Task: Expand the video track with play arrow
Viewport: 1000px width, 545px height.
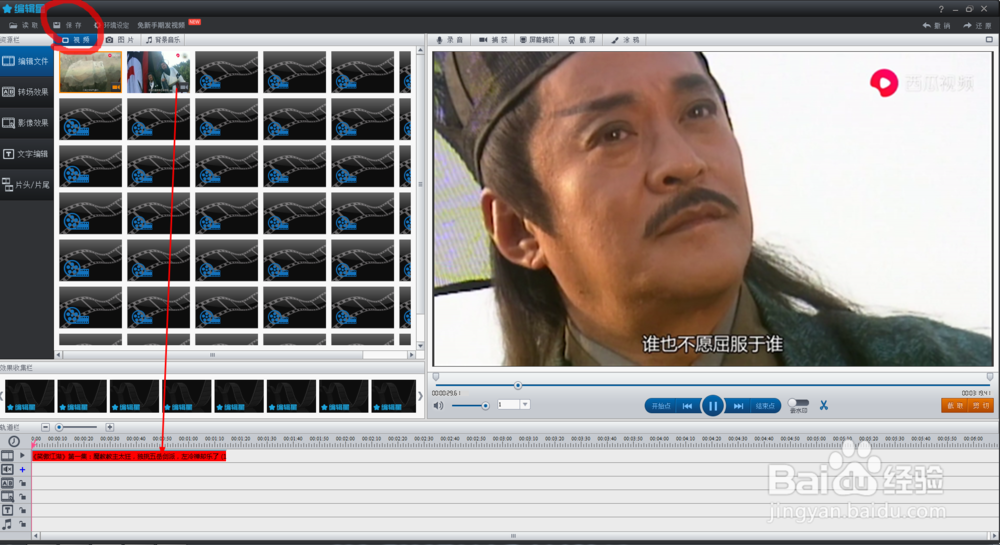Action: tap(22, 456)
